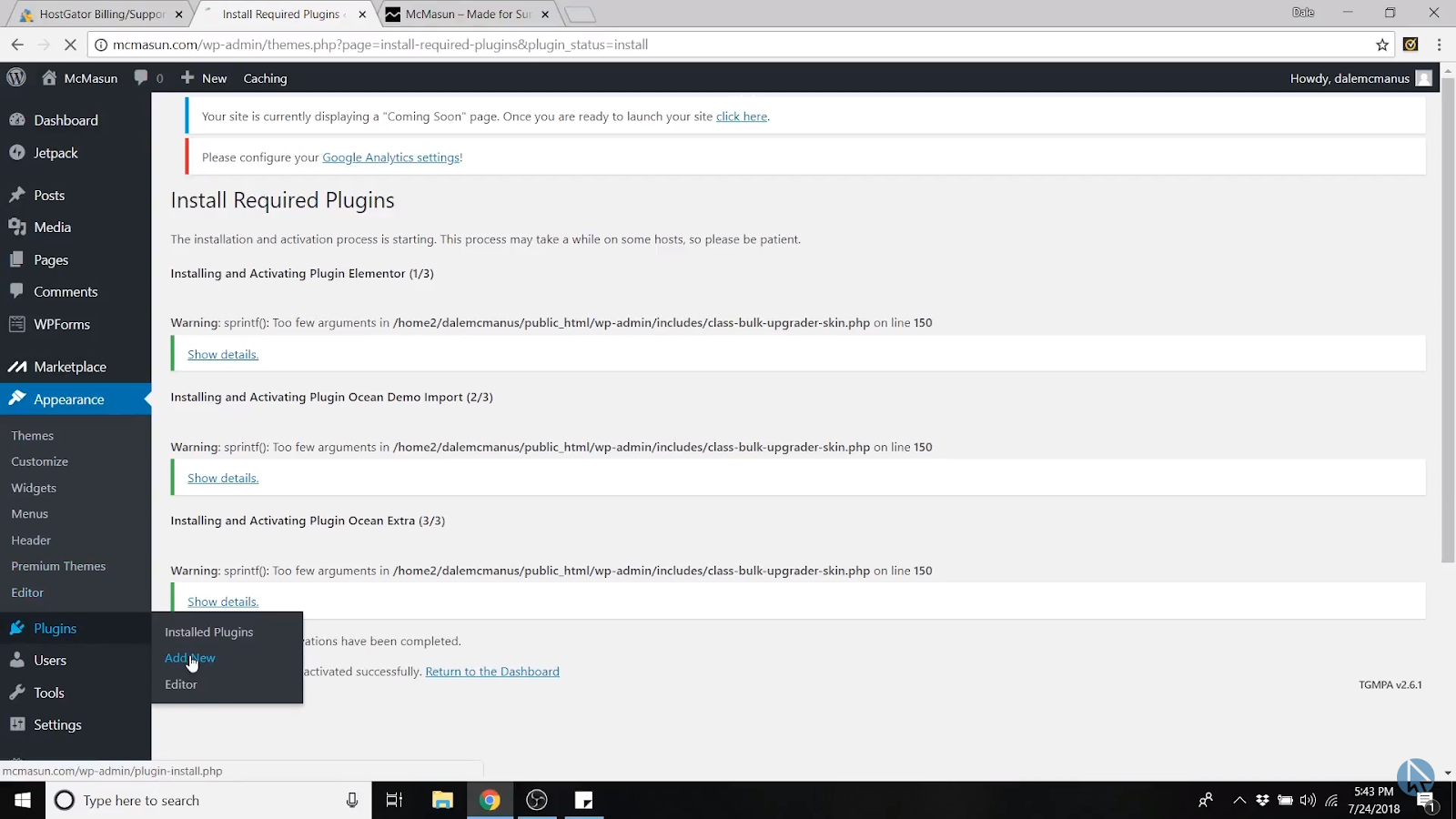
Task: Click the Pages icon in sidebar
Action: (17, 259)
